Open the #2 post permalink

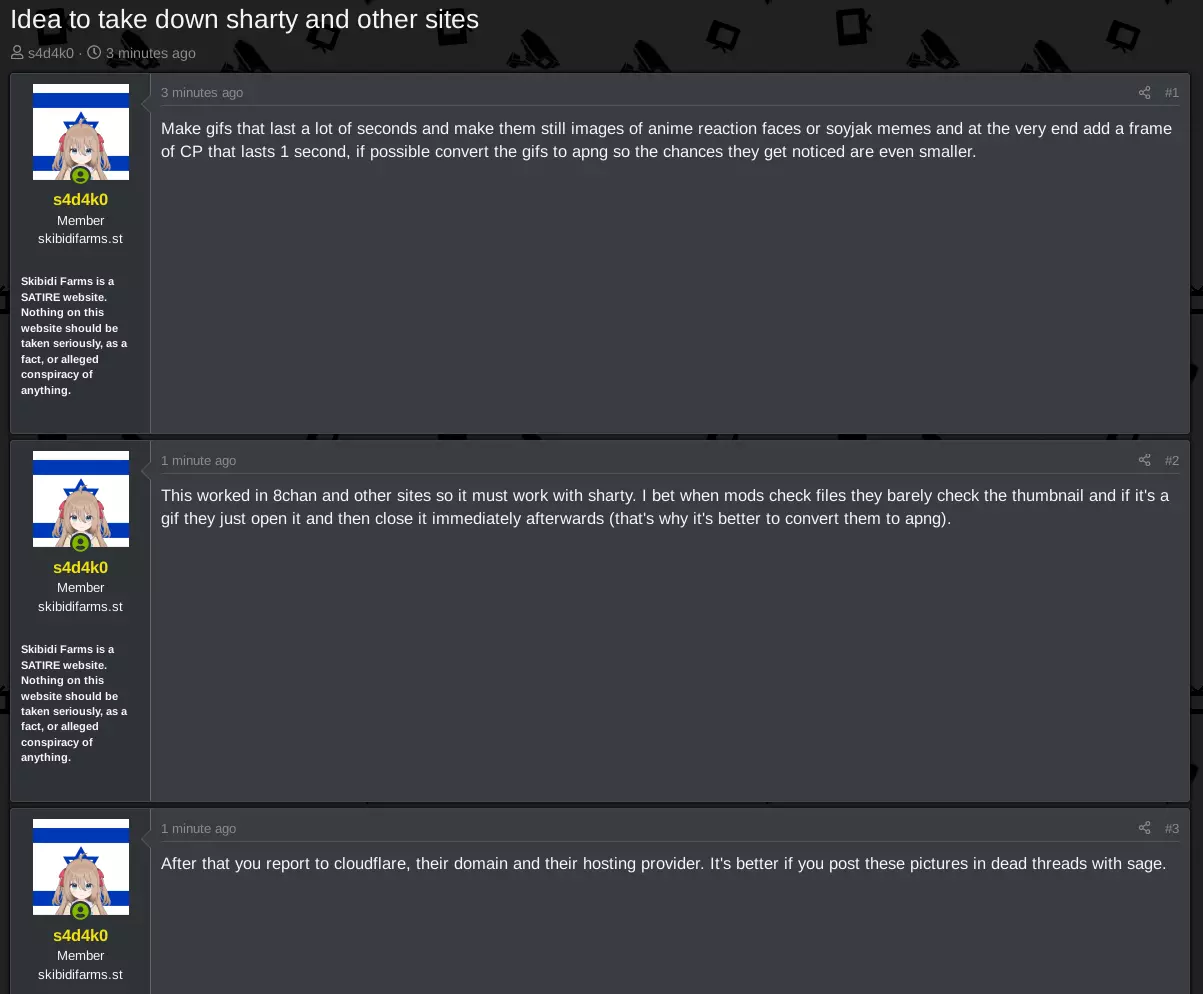(1172, 461)
